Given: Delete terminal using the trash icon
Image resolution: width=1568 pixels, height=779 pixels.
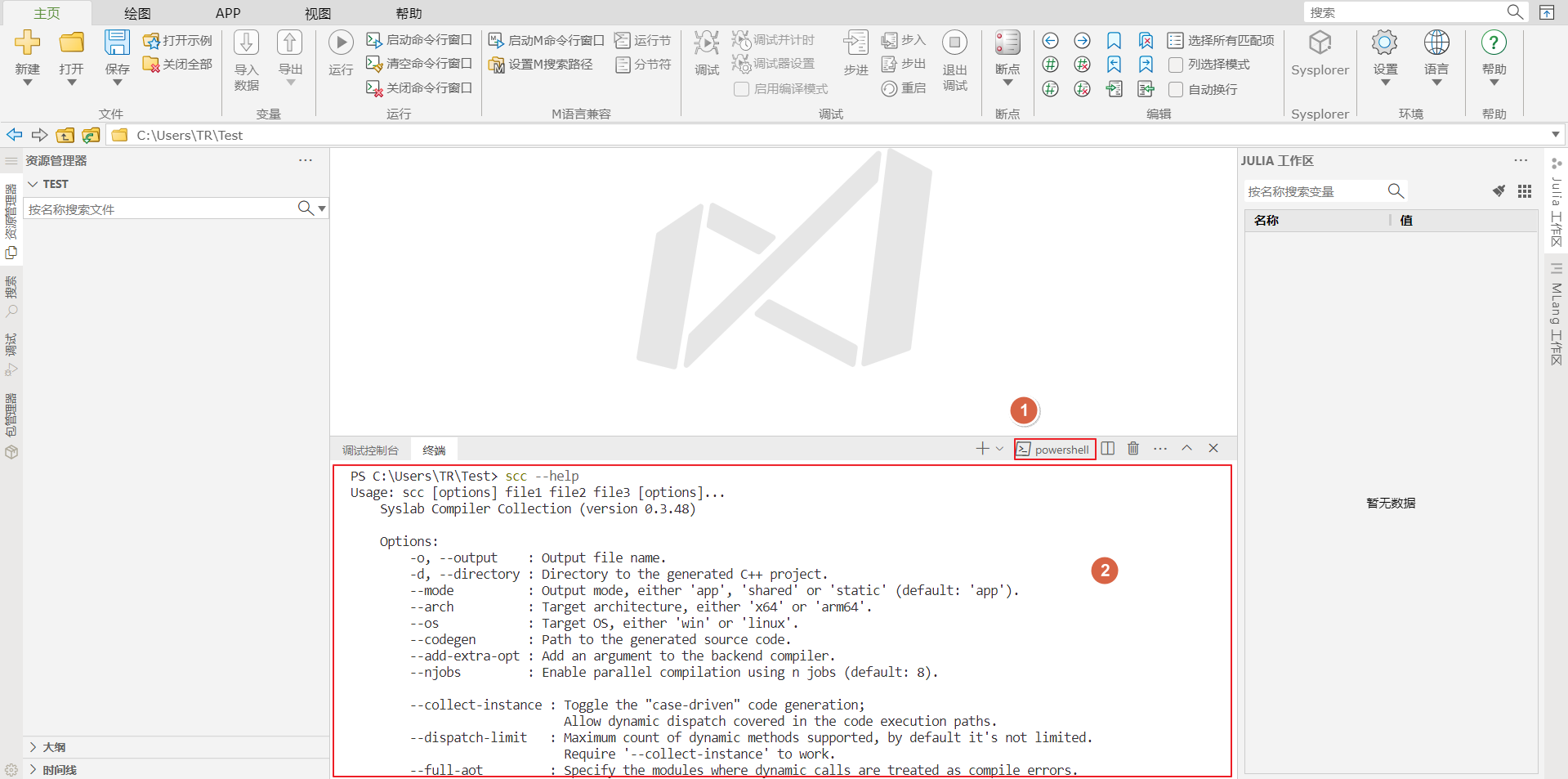Looking at the screenshot, I should pyautogui.click(x=1133, y=448).
